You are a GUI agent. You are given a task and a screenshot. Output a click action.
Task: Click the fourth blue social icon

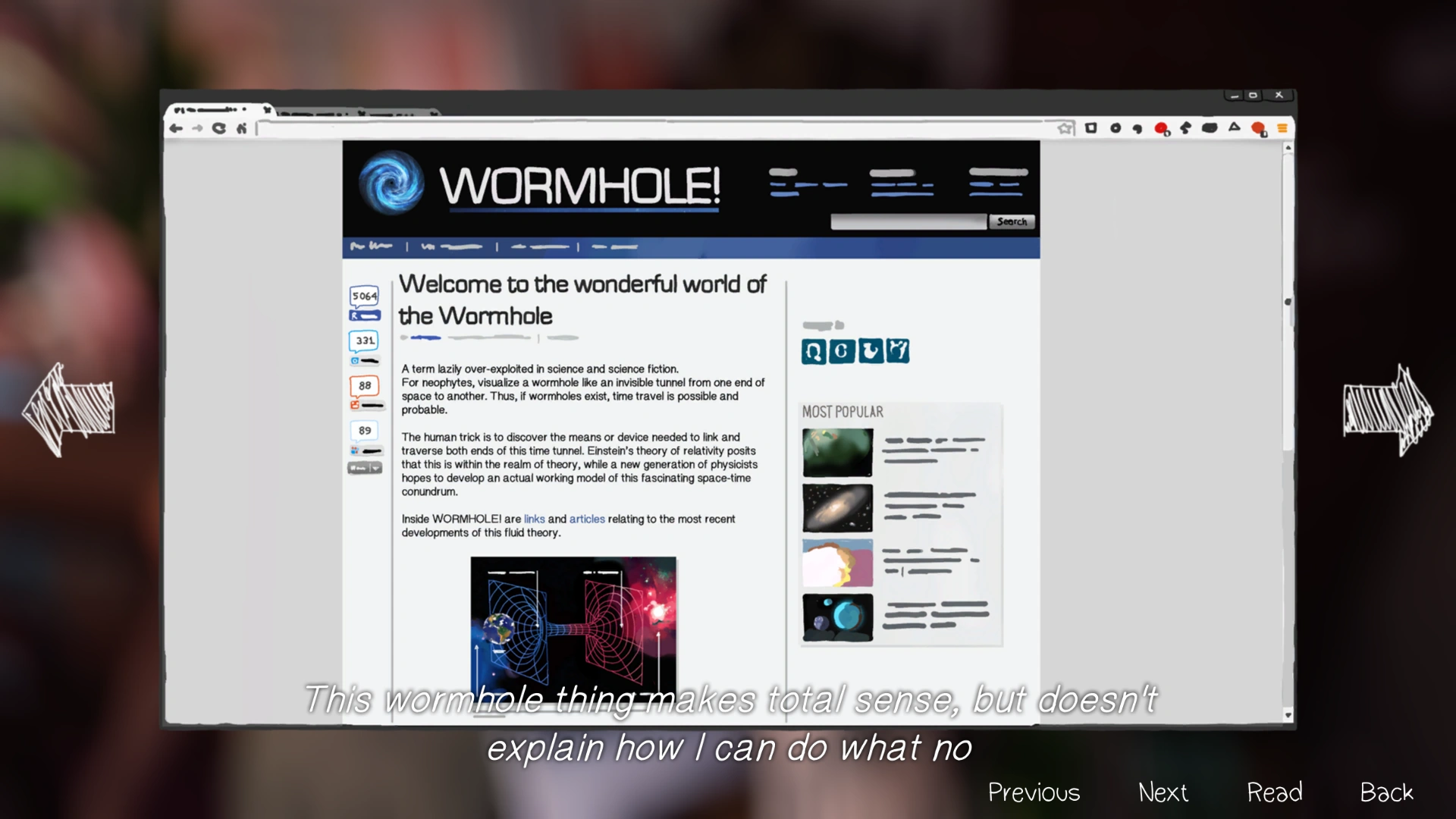(x=898, y=351)
